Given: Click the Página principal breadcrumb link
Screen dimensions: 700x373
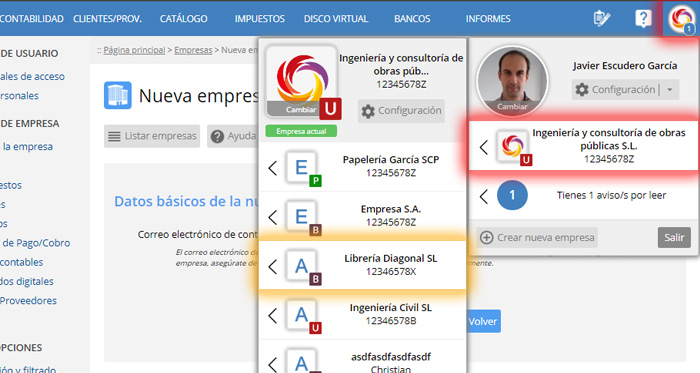Looking at the screenshot, I should pos(134,50).
